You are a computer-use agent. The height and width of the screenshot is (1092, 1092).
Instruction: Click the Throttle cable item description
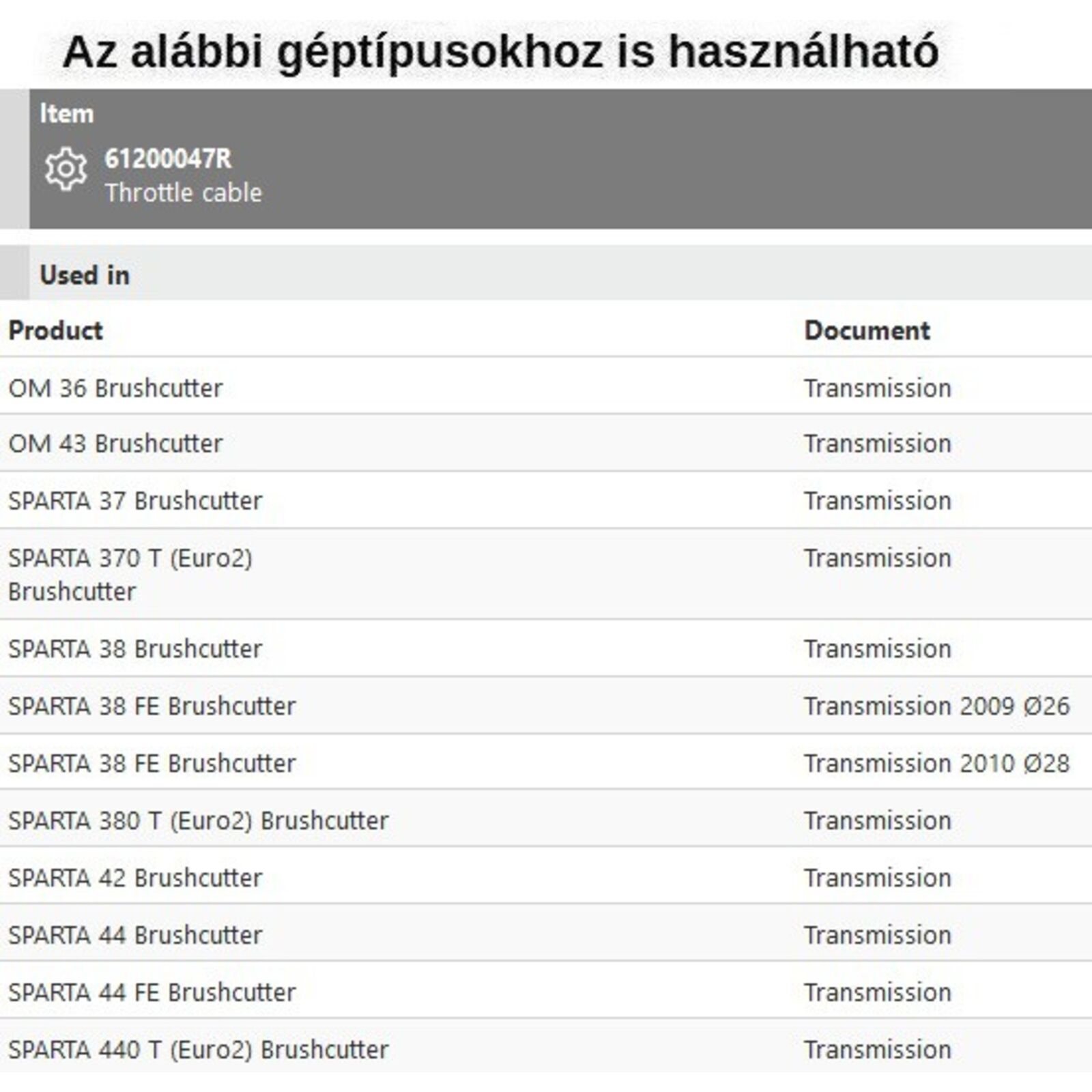tap(183, 193)
